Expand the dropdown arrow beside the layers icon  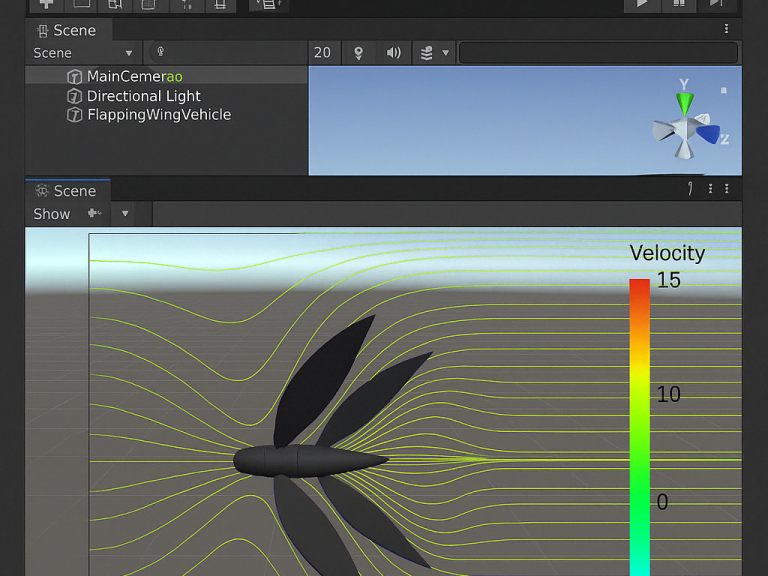(x=446, y=53)
